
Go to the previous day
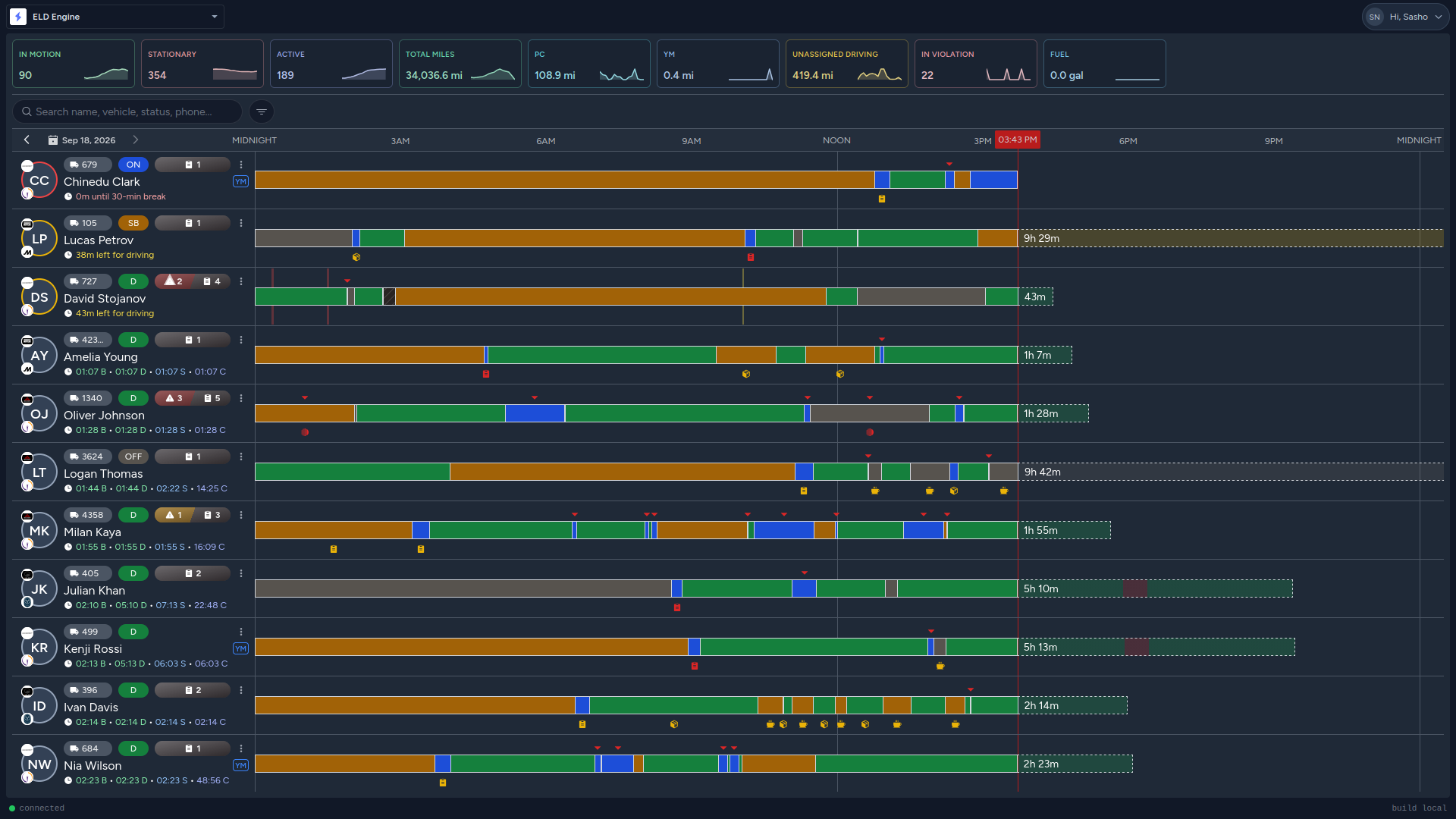[27, 140]
